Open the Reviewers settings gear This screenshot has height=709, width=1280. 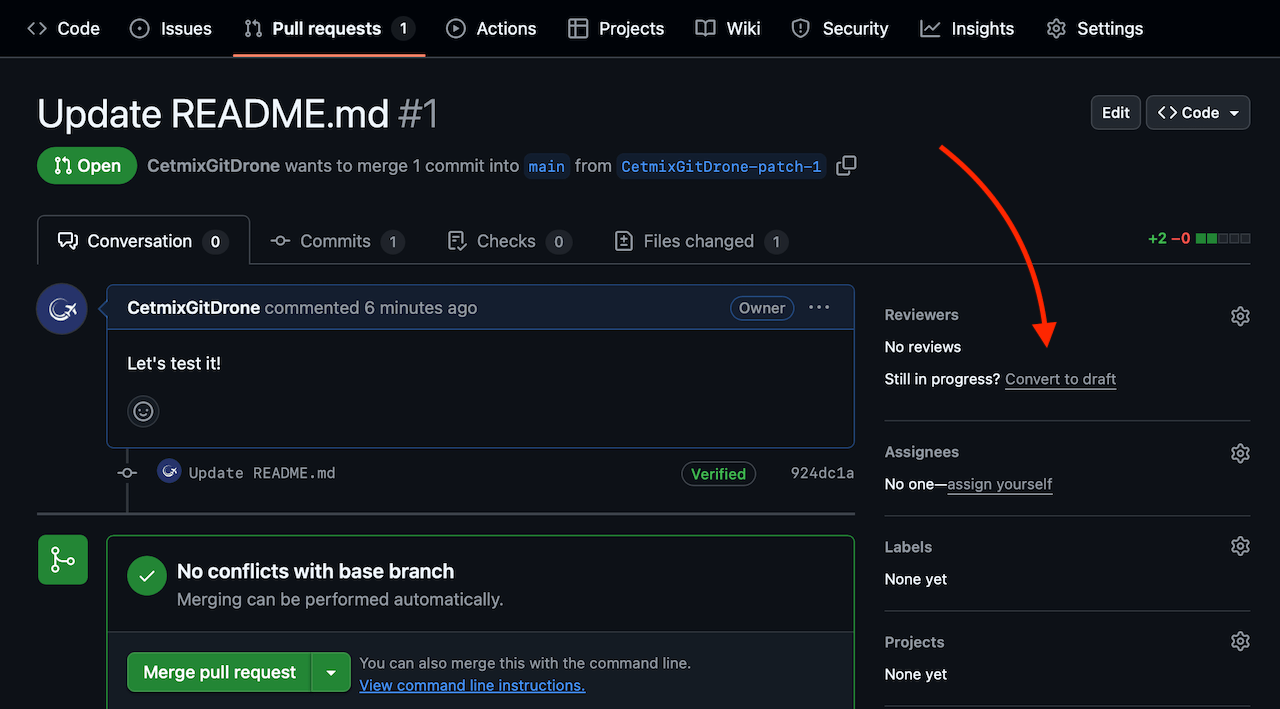pyautogui.click(x=1240, y=315)
